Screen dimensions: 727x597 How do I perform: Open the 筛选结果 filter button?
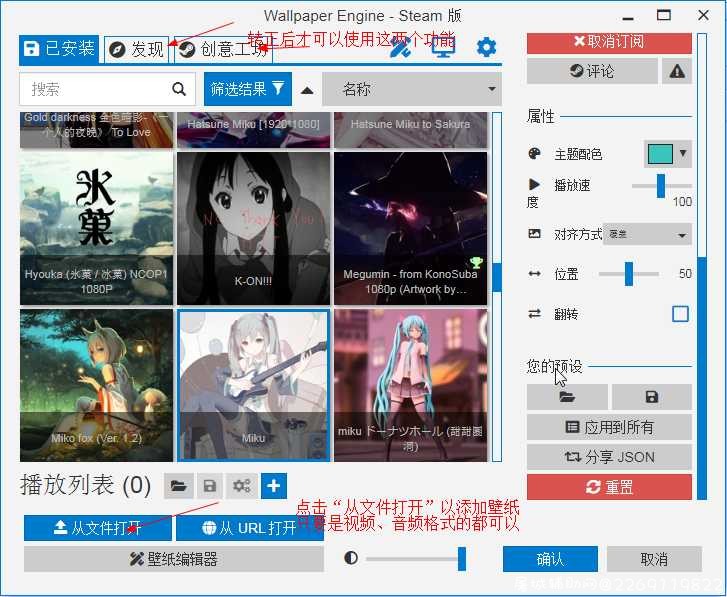[248, 89]
